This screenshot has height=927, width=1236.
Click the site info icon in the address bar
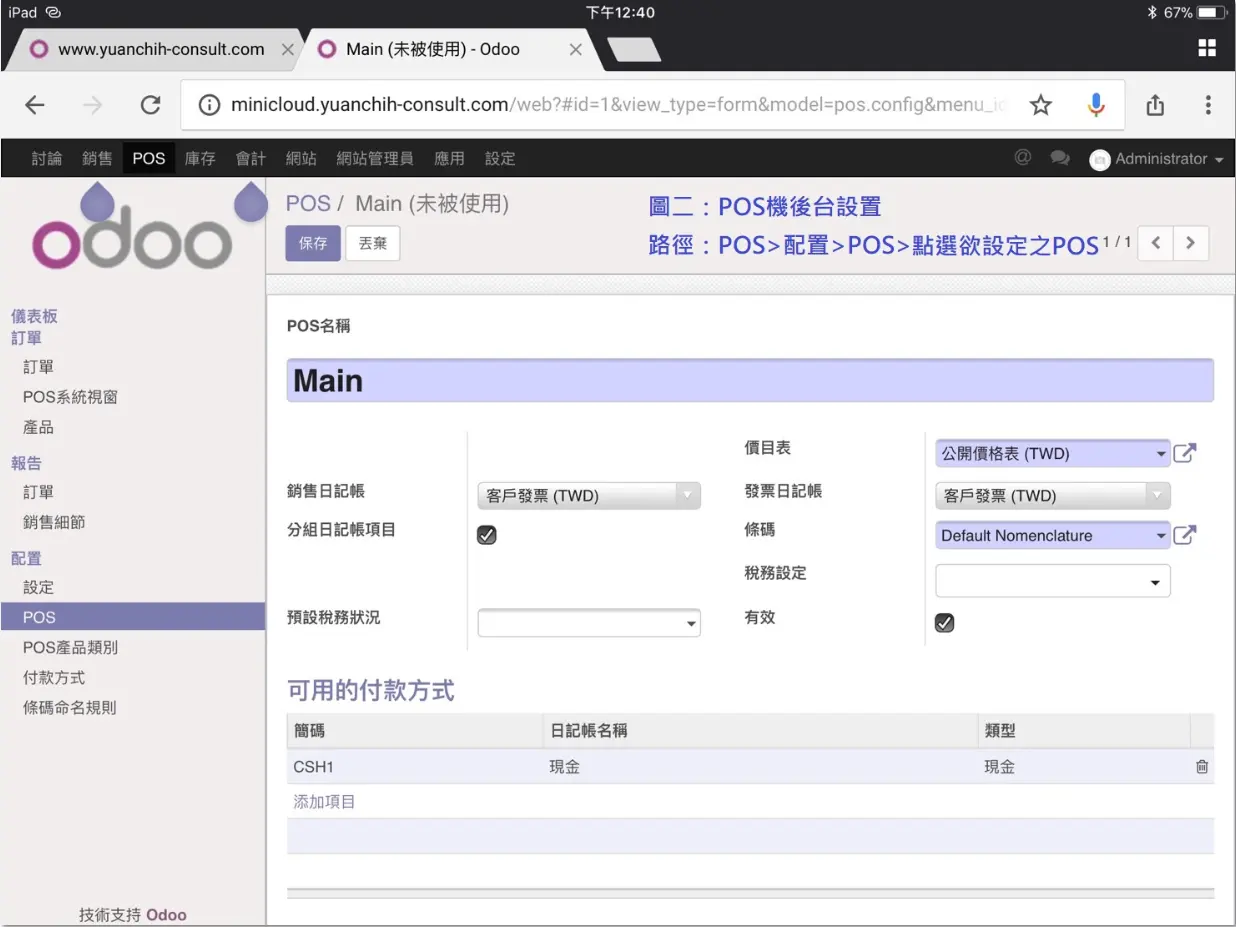click(x=209, y=105)
